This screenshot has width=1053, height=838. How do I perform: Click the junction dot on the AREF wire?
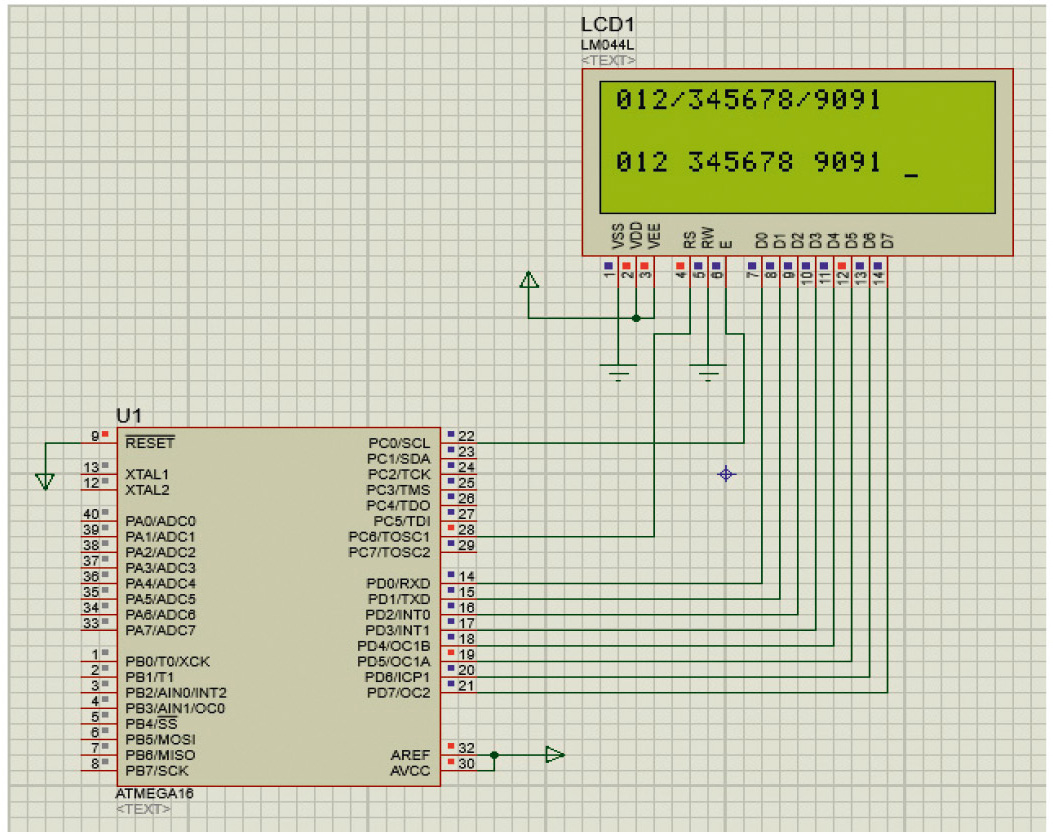[x=494, y=755]
